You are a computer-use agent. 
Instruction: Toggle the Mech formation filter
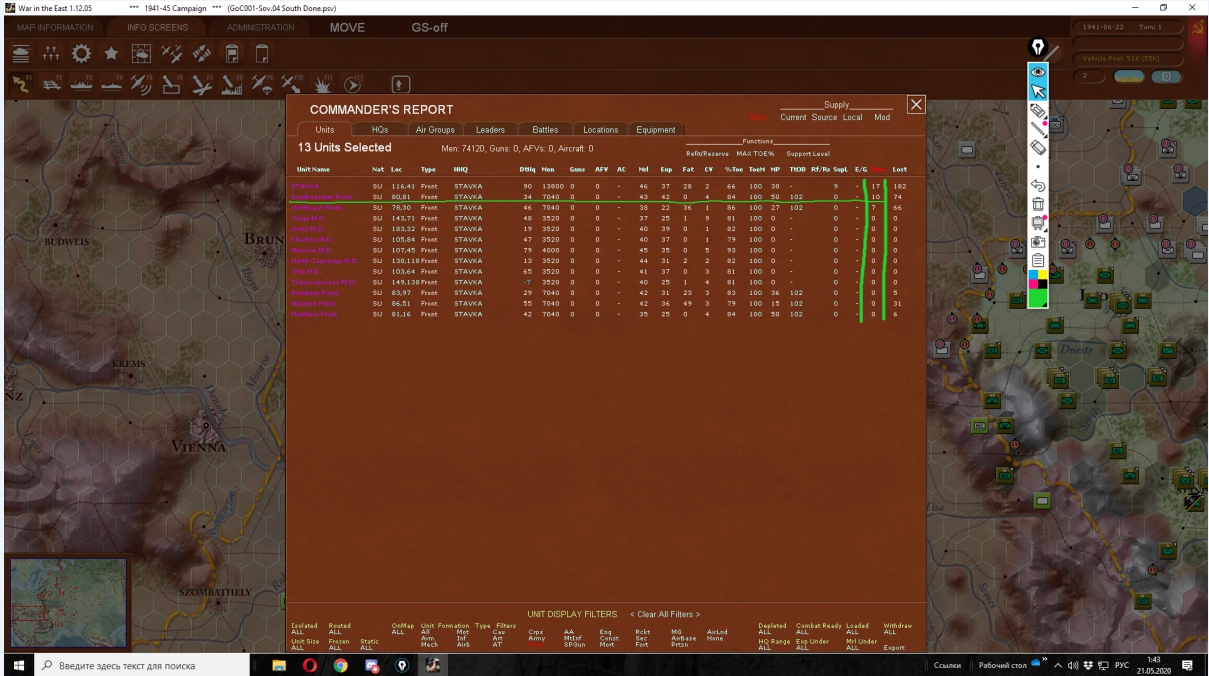coord(428,643)
